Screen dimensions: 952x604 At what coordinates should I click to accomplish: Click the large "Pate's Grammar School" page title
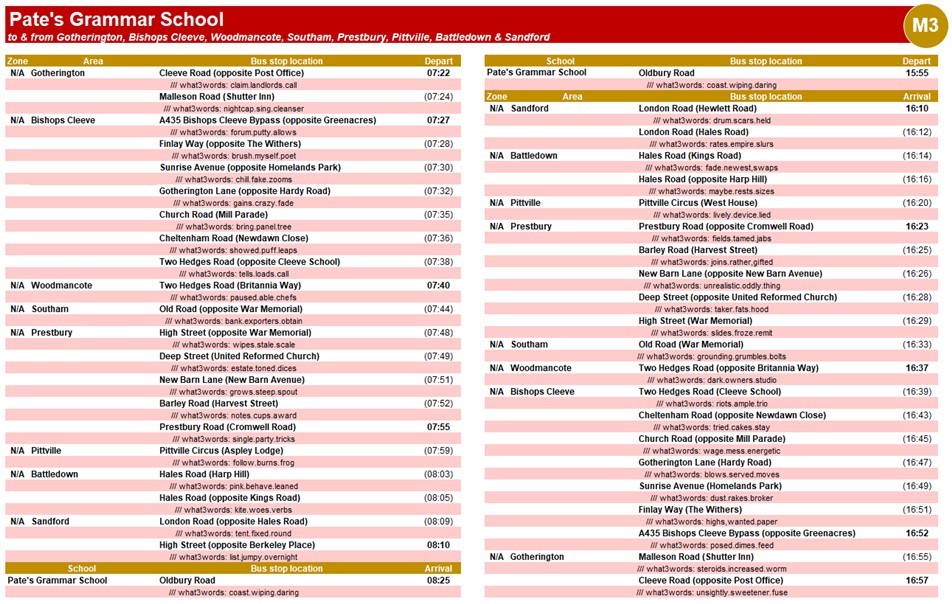117,19
